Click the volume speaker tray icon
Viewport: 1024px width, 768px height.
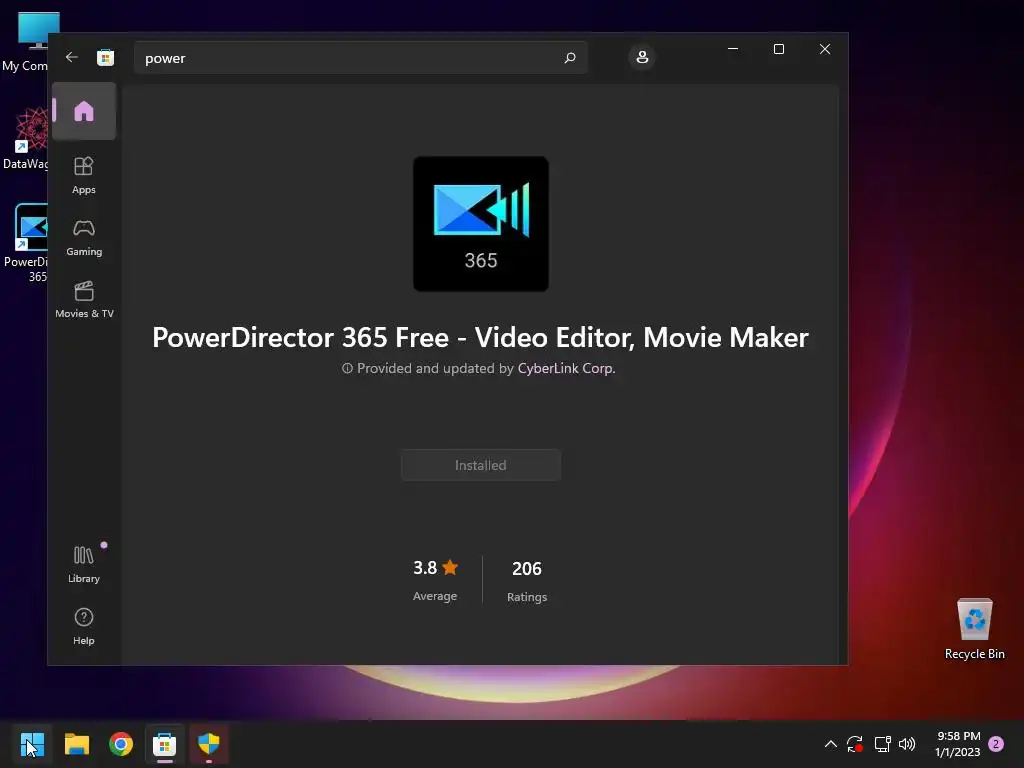907,744
